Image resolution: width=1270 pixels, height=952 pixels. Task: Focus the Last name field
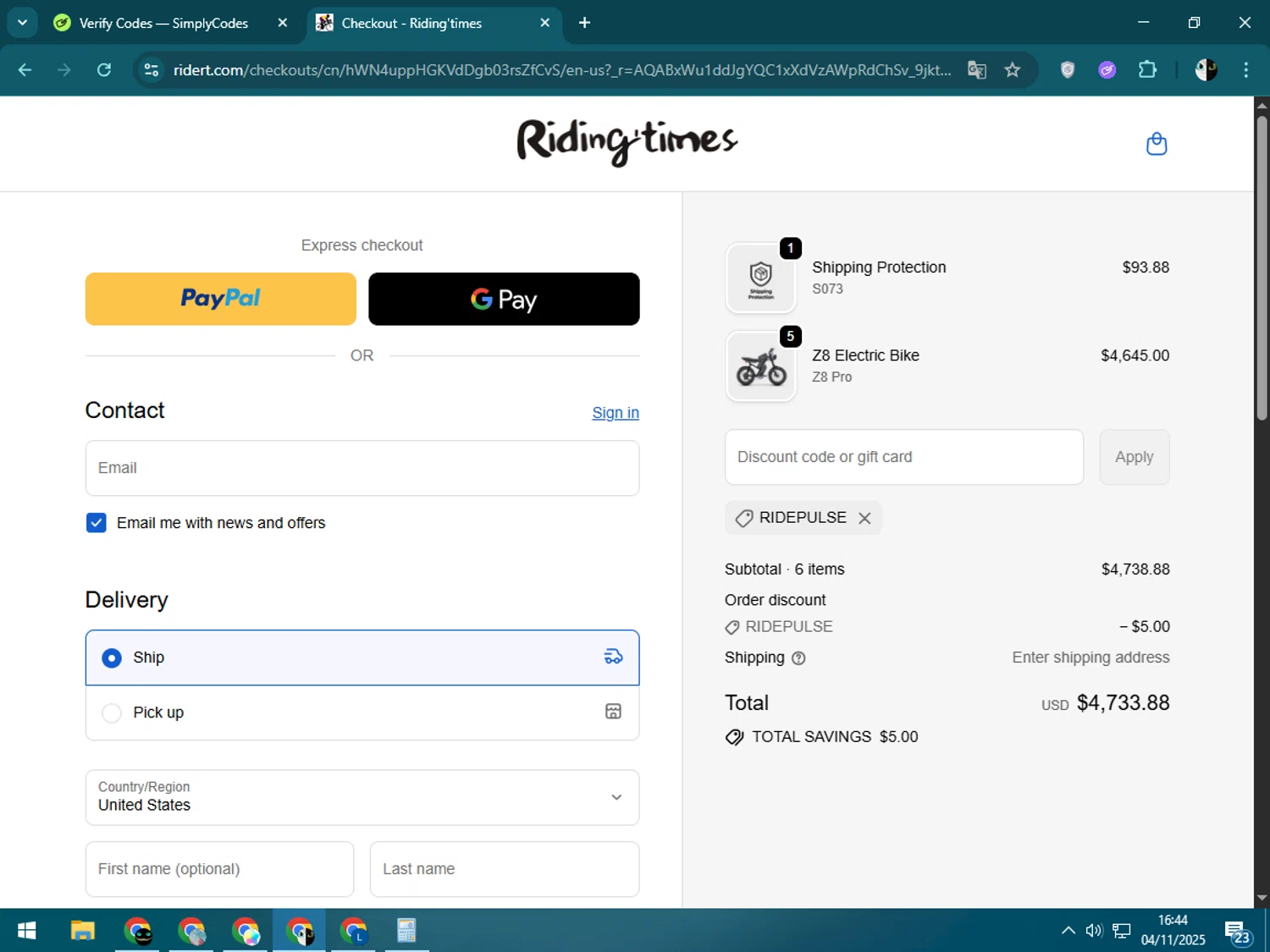pos(505,869)
